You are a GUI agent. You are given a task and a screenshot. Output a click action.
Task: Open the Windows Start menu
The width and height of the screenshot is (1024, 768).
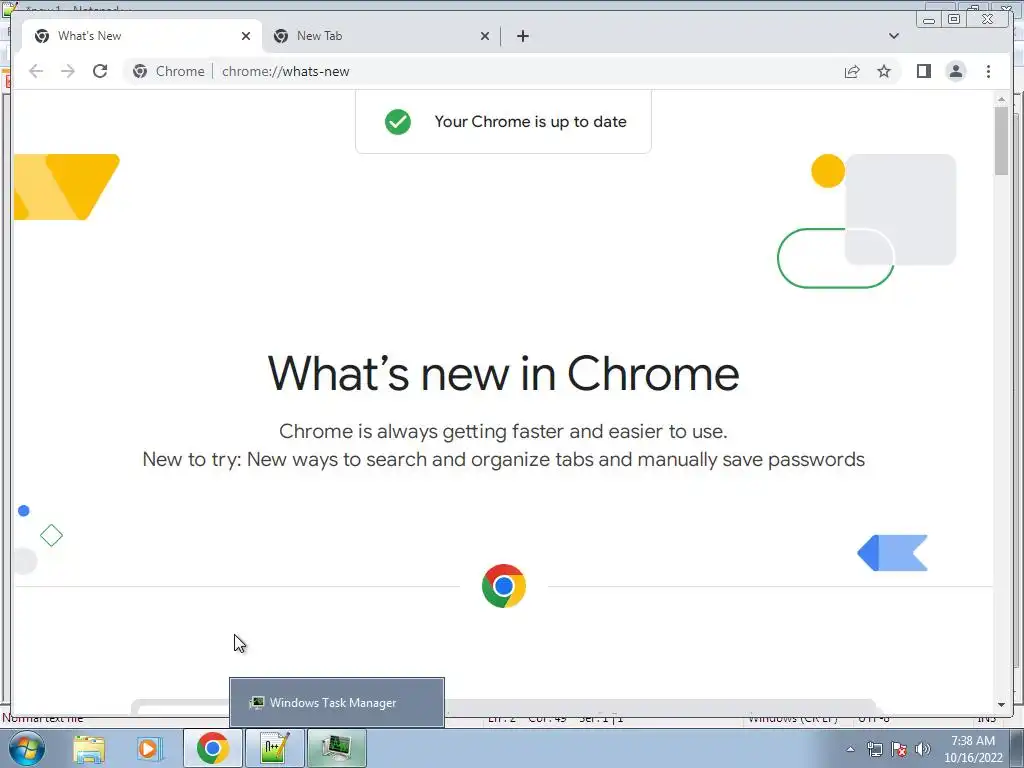coord(26,748)
